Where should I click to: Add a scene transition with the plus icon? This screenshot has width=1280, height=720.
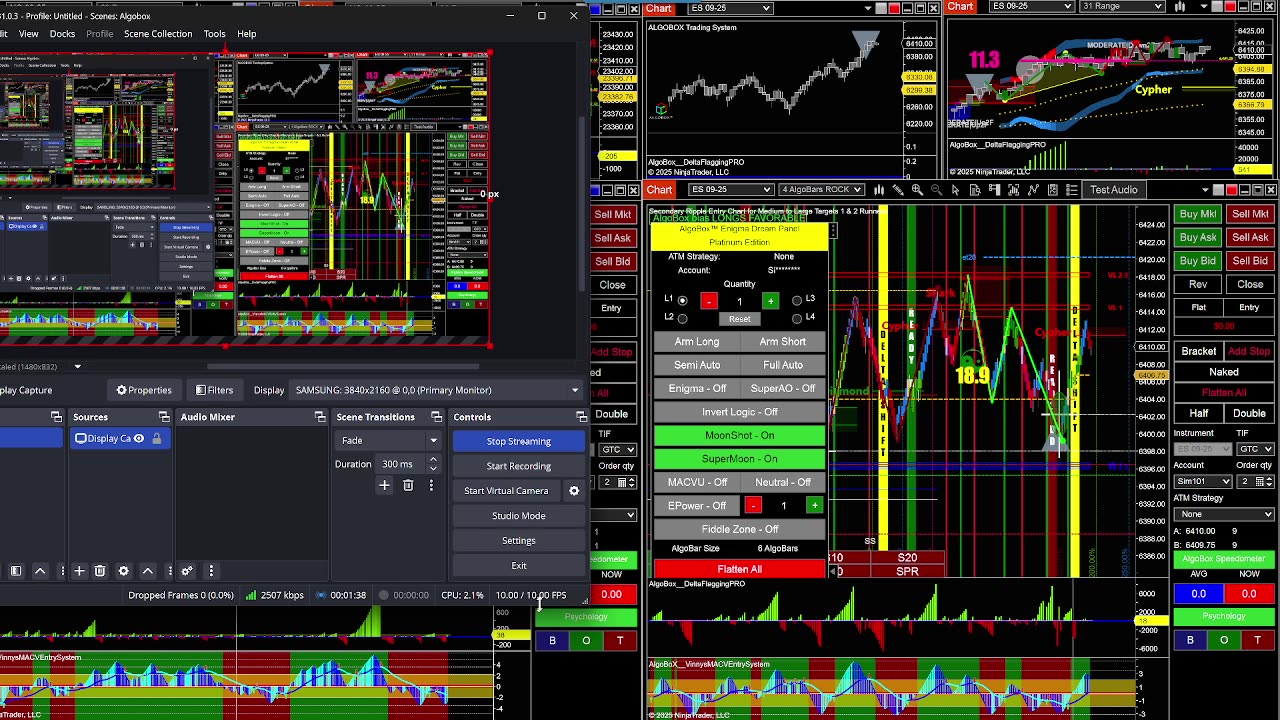click(384, 485)
